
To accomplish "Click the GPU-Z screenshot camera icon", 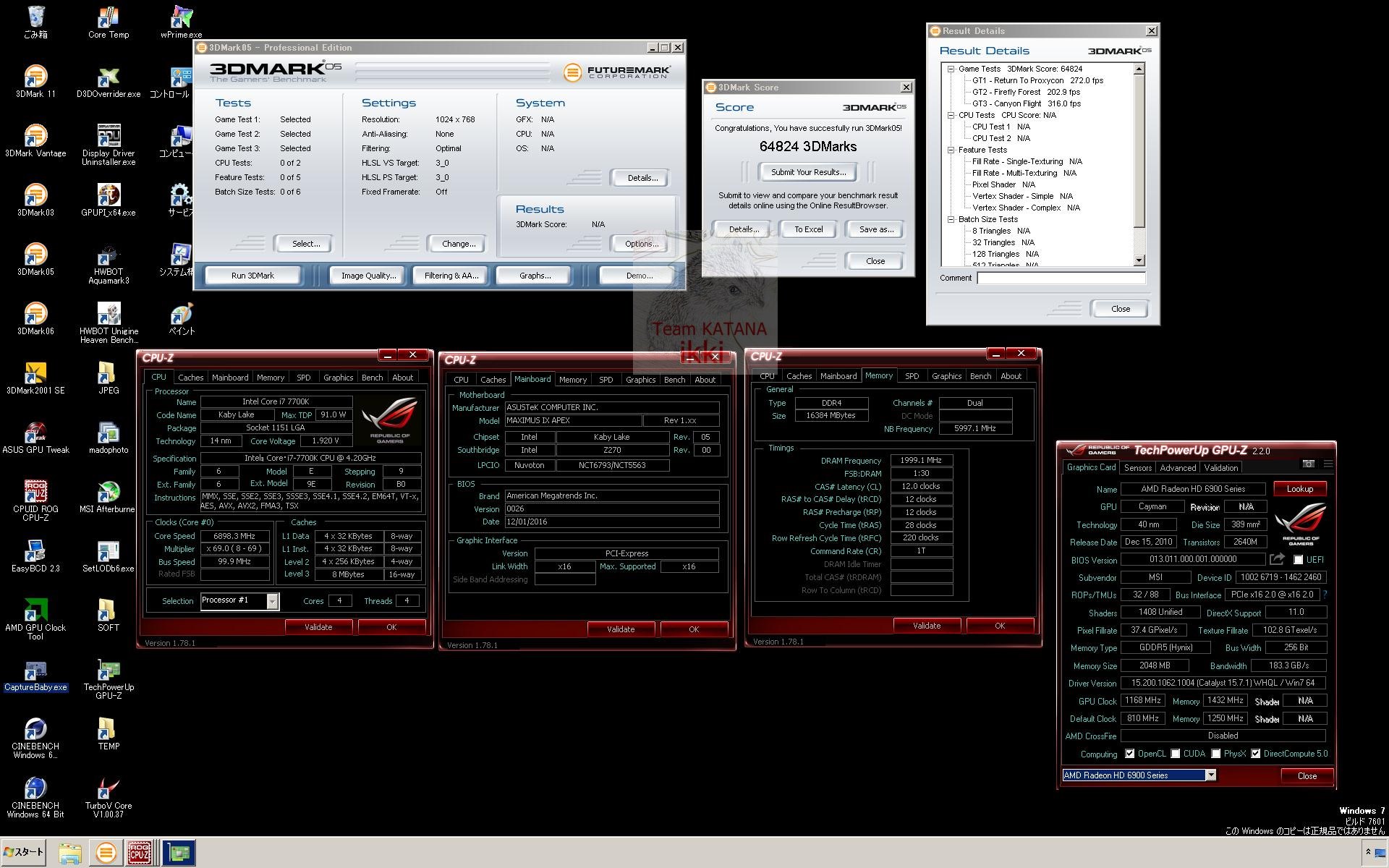I will point(1308,464).
